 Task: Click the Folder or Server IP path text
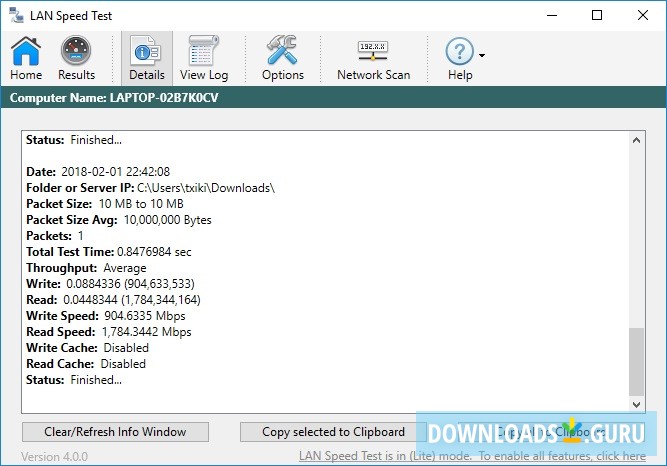click(x=206, y=188)
